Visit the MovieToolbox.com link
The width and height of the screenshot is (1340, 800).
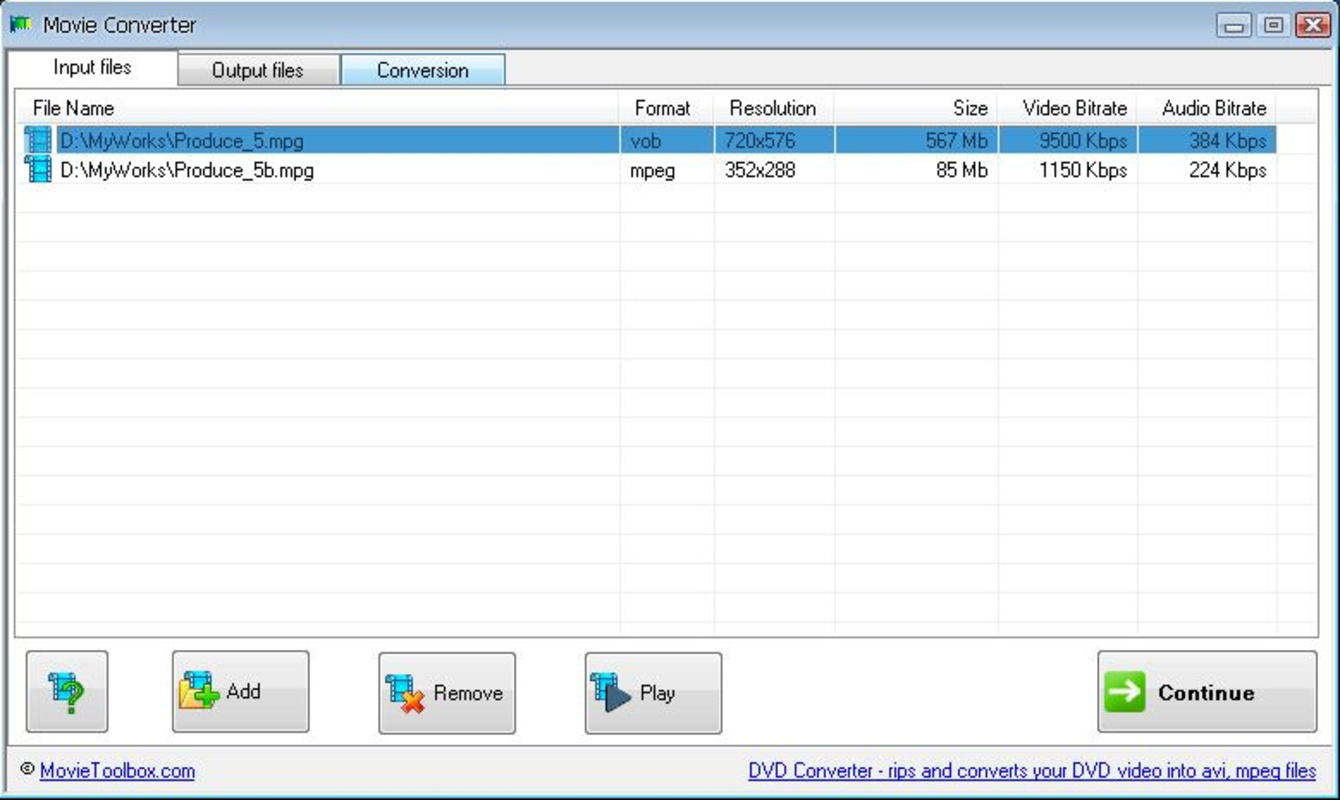click(117, 771)
